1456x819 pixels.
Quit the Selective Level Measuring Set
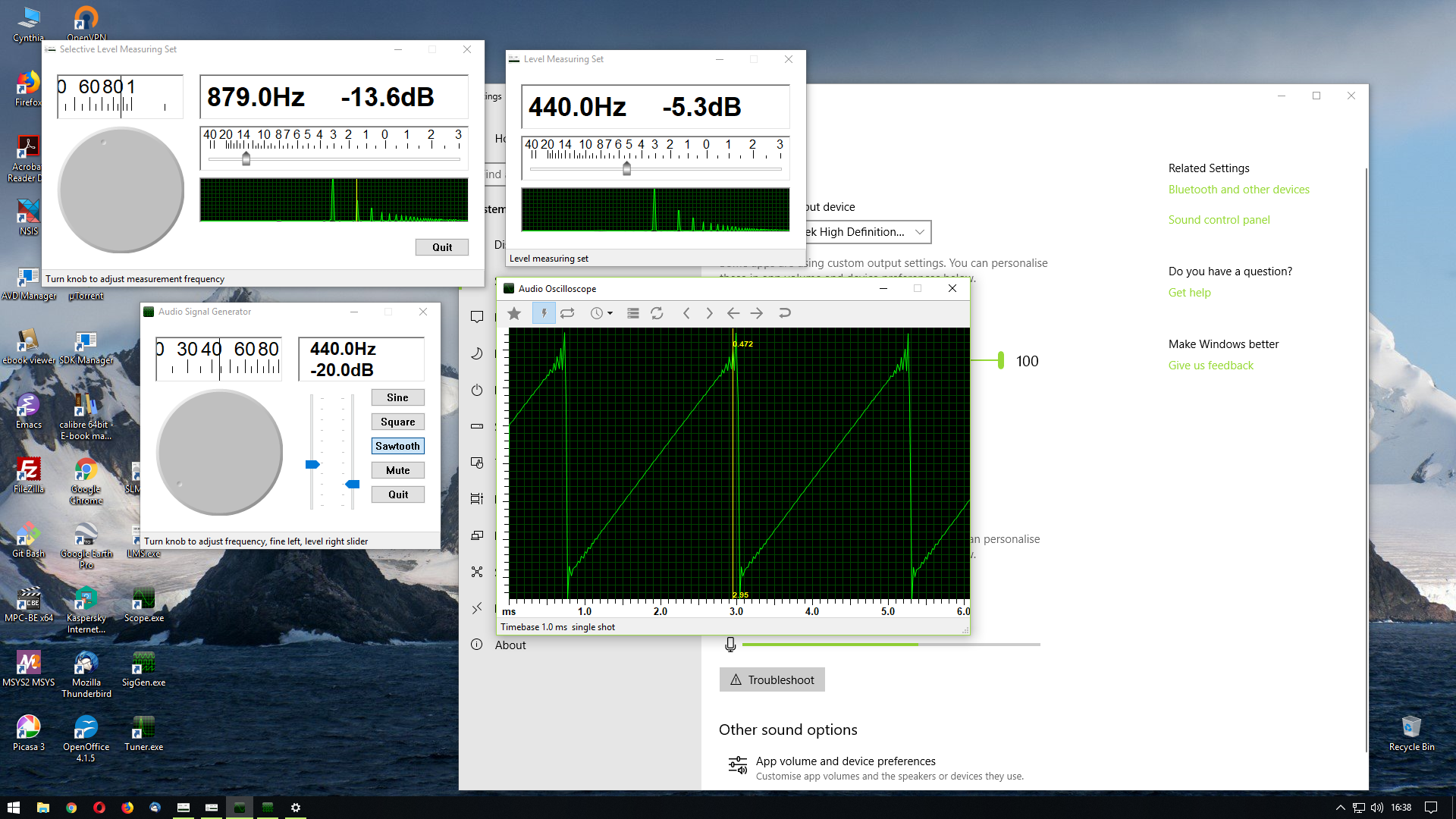pyautogui.click(x=442, y=247)
